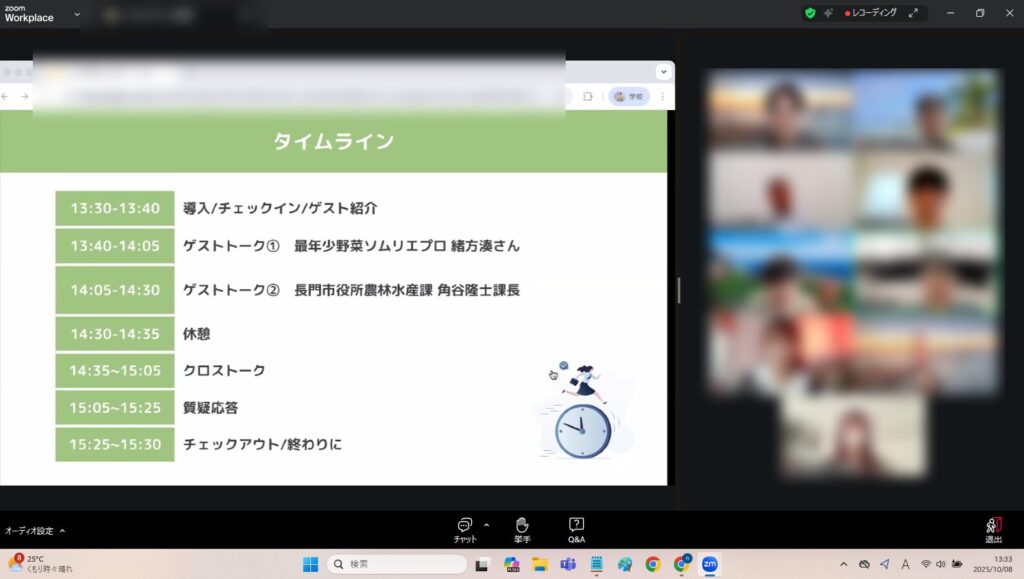This screenshot has height=579, width=1024.
Task: Enter full screen using the expand arrows
Action: (x=913, y=13)
